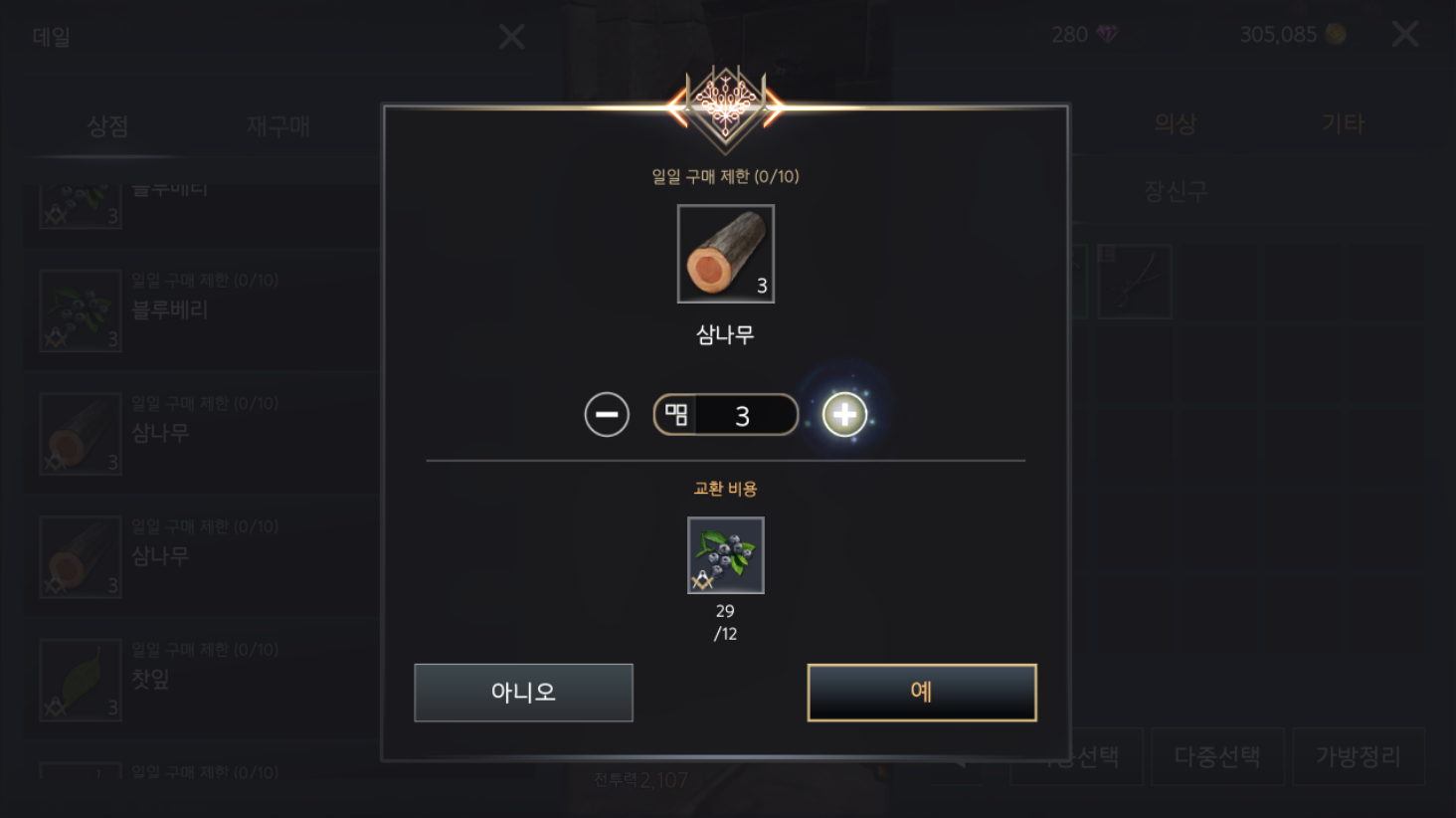1456x818 pixels.
Task: Close the 데일 shop panel
Action: tap(511, 38)
